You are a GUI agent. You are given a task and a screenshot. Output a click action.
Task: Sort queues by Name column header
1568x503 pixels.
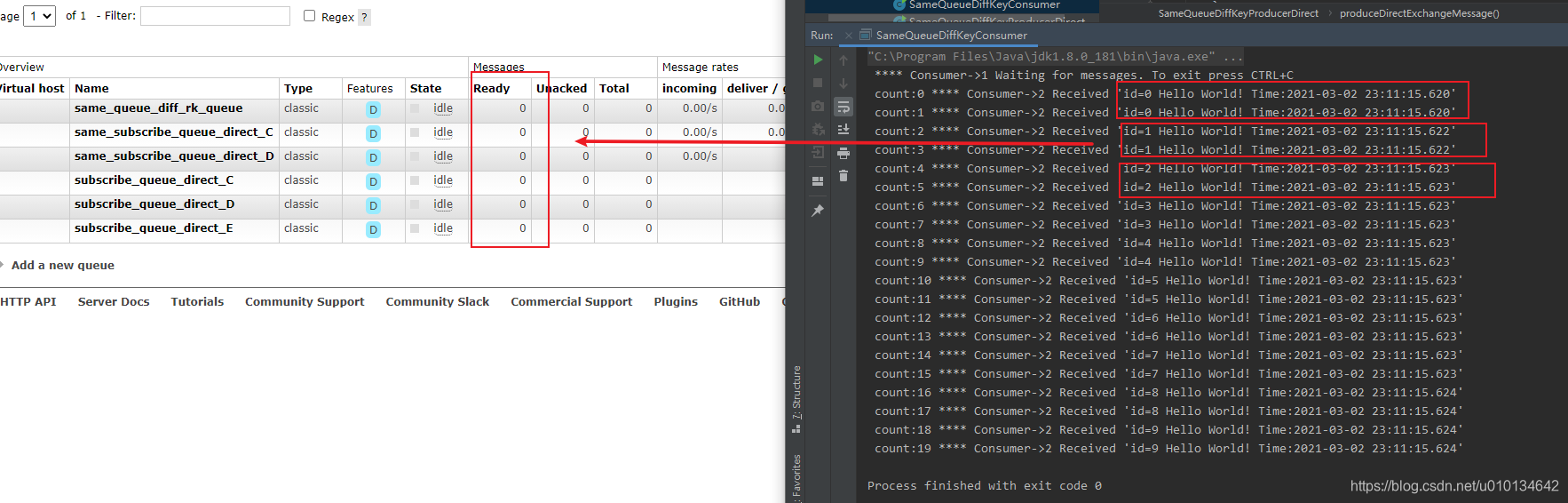pyautogui.click(x=91, y=88)
